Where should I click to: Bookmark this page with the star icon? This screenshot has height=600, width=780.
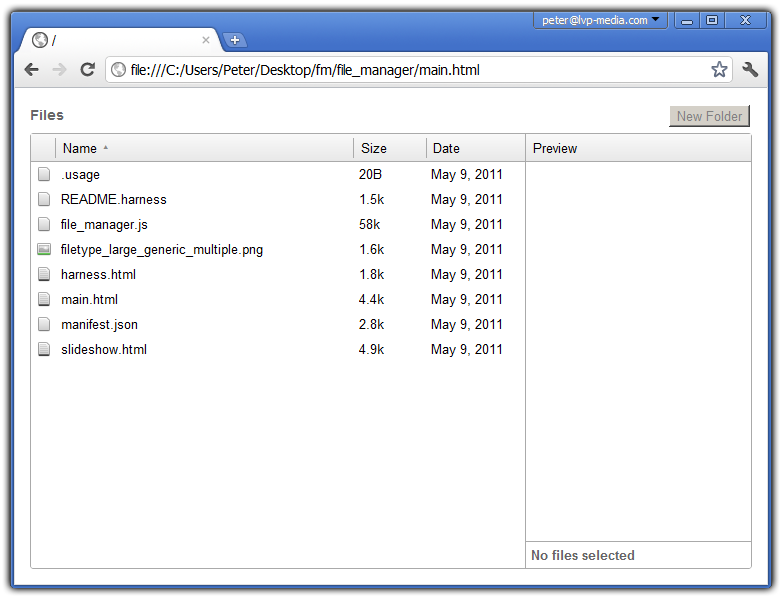[x=719, y=70]
